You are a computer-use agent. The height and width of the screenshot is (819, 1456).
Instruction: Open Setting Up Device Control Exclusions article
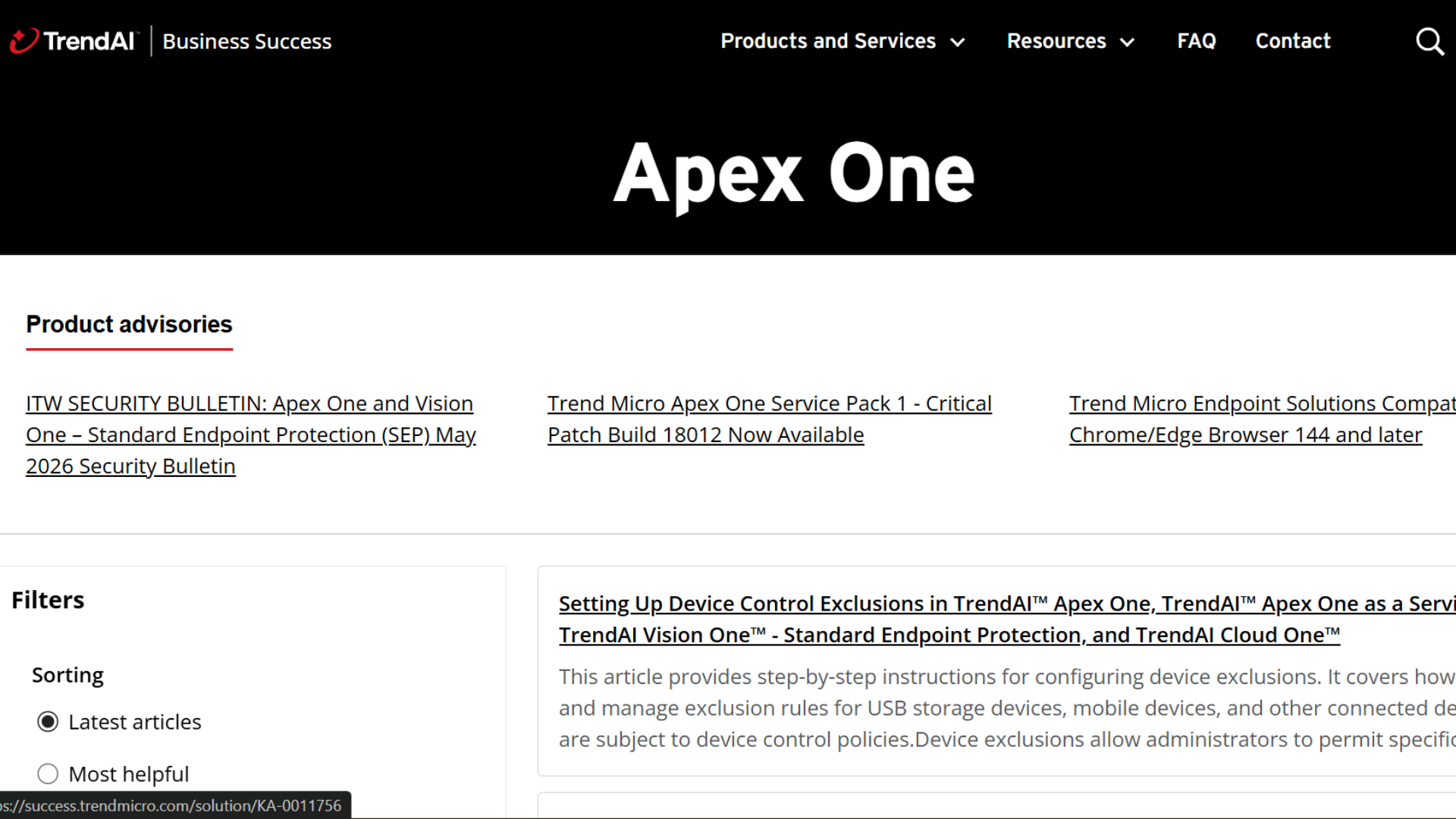coord(1007,619)
